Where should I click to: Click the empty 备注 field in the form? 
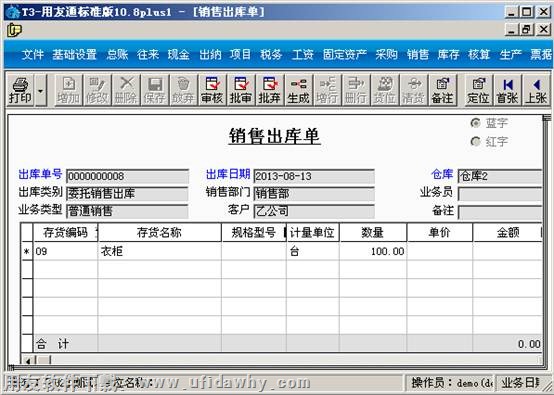coord(500,212)
